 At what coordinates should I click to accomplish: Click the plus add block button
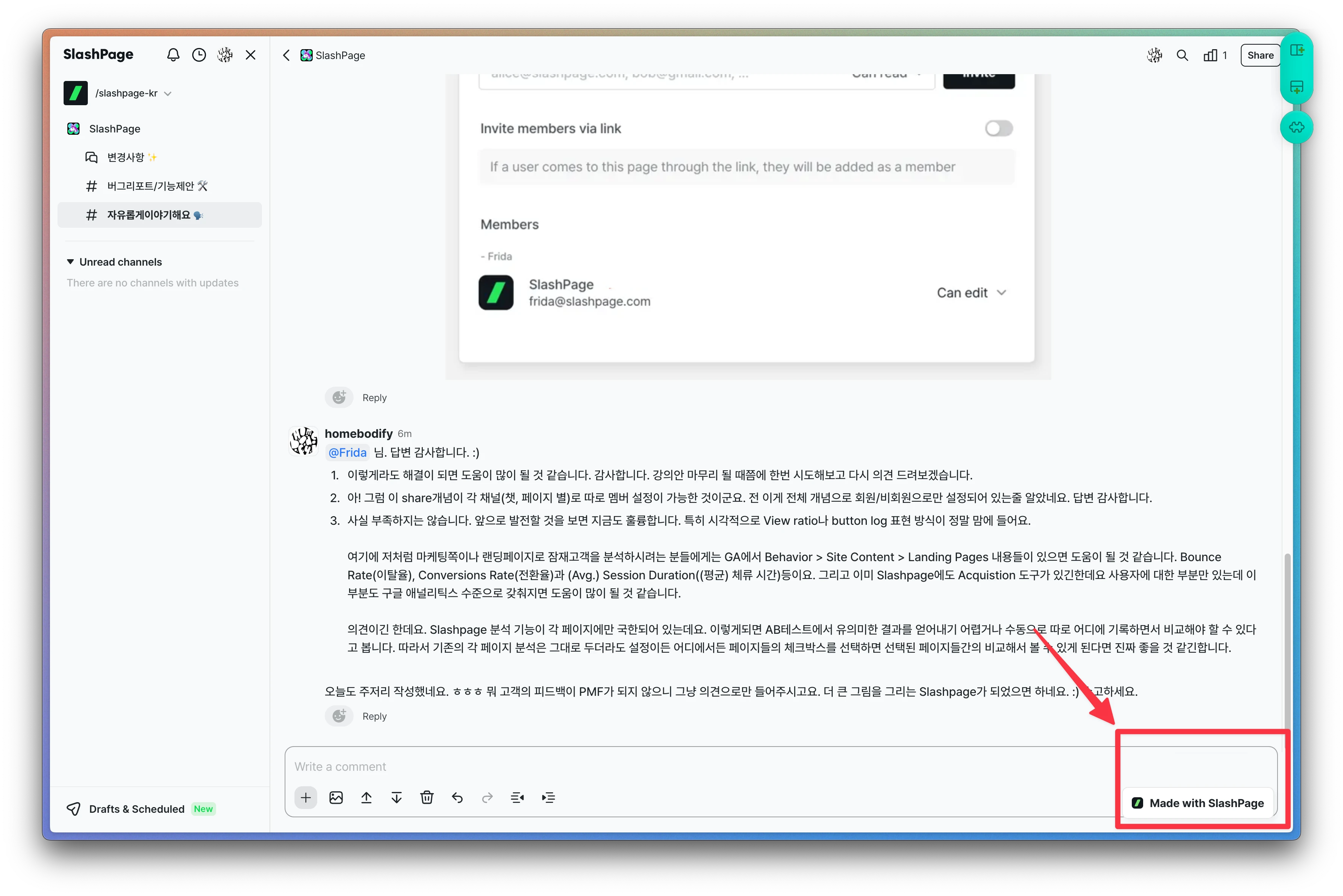[x=306, y=798]
